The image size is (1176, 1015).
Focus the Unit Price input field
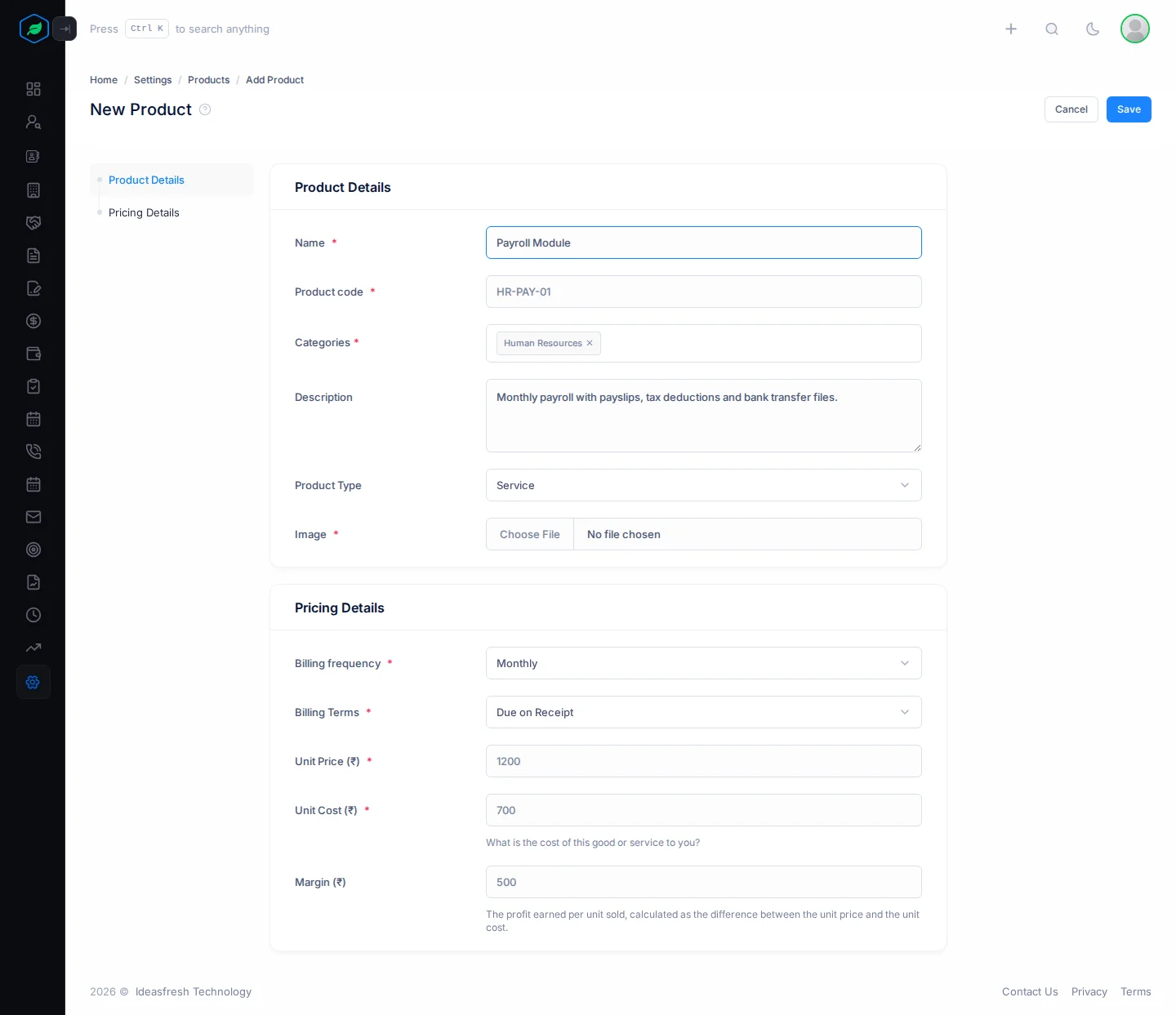pyautogui.click(x=704, y=761)
